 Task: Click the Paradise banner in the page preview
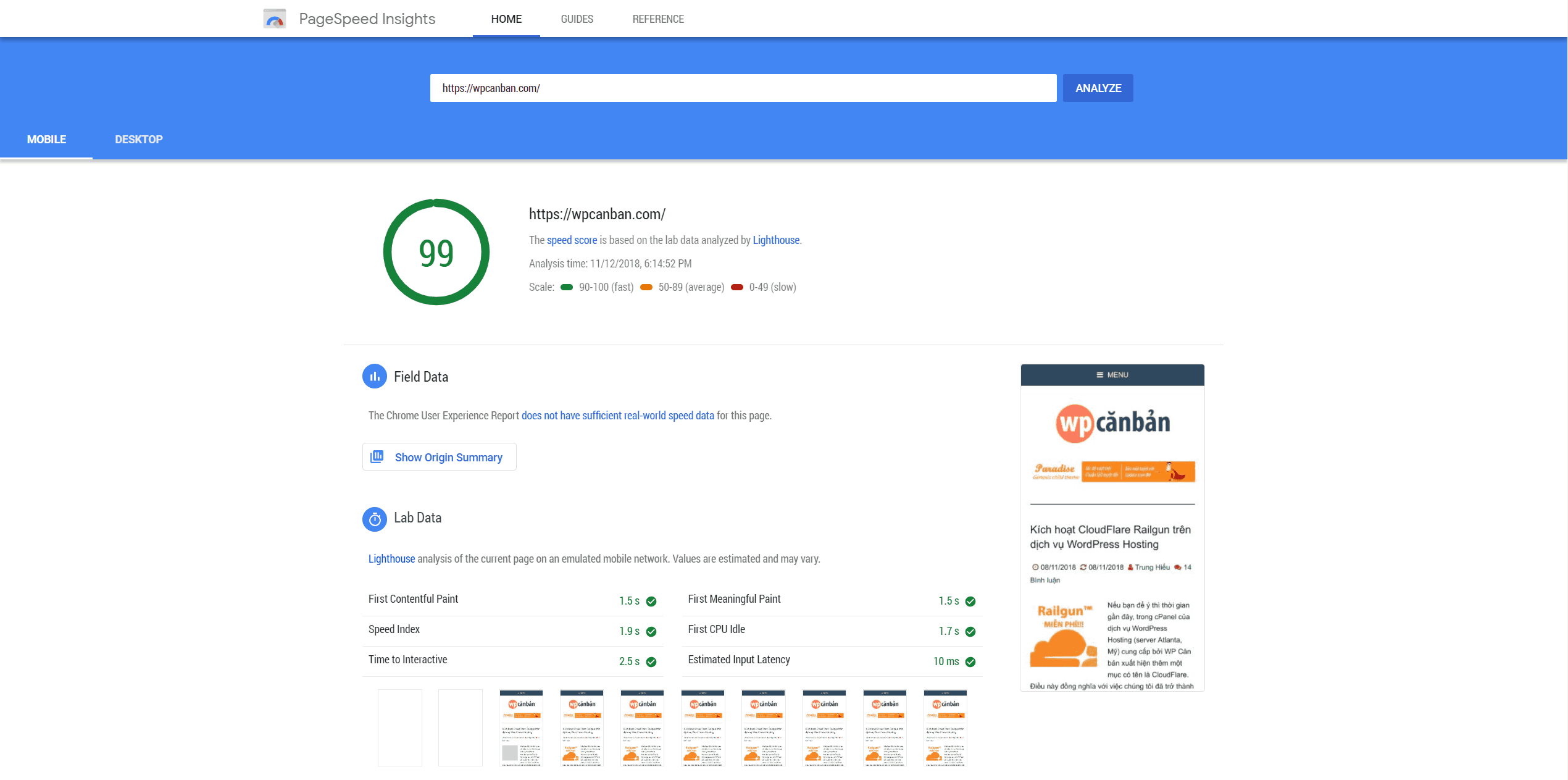tap(1114, 471)
